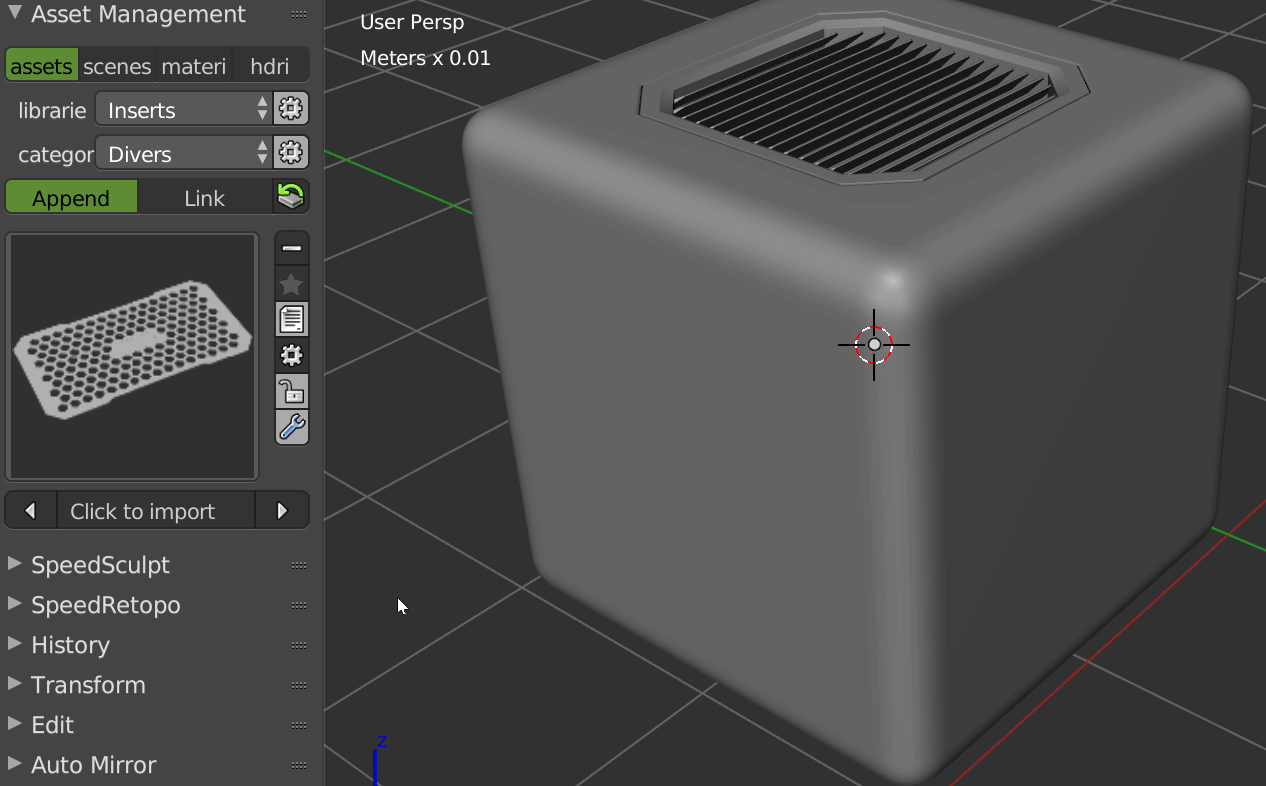This screenshot has height=786, width=1266.
Task: Go to the previous asset with the left arrow
Action: pos(31,511)
